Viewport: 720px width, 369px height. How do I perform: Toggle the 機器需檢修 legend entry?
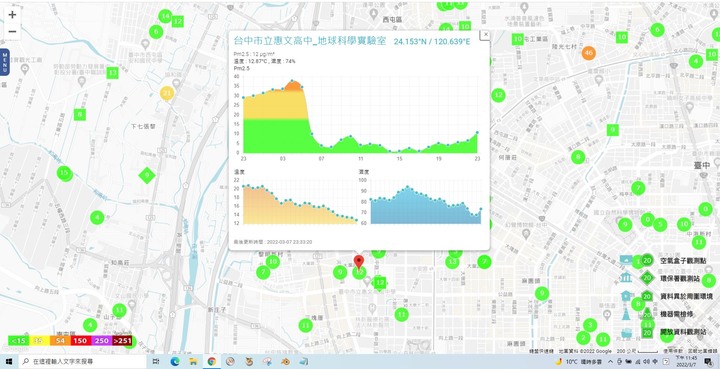pos(676,314)
